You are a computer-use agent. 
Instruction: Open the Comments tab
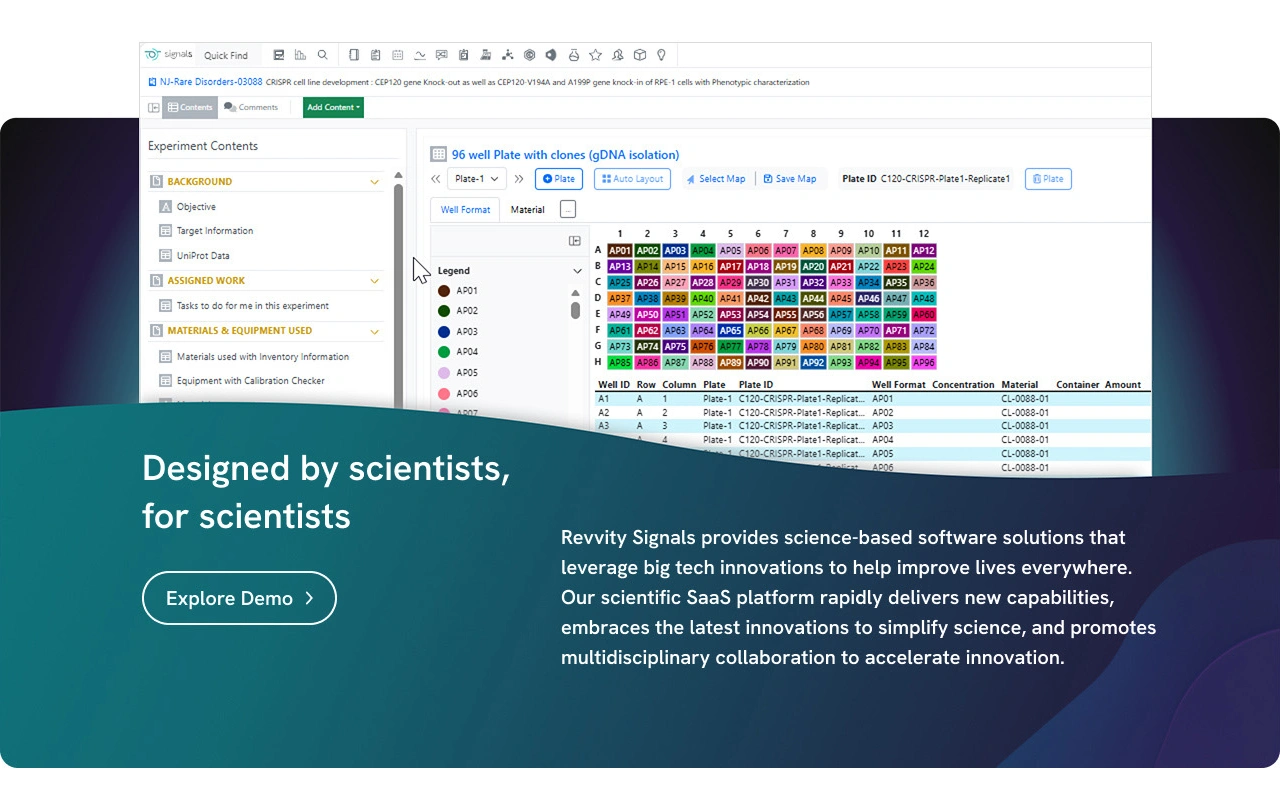(x=251, y=107)
